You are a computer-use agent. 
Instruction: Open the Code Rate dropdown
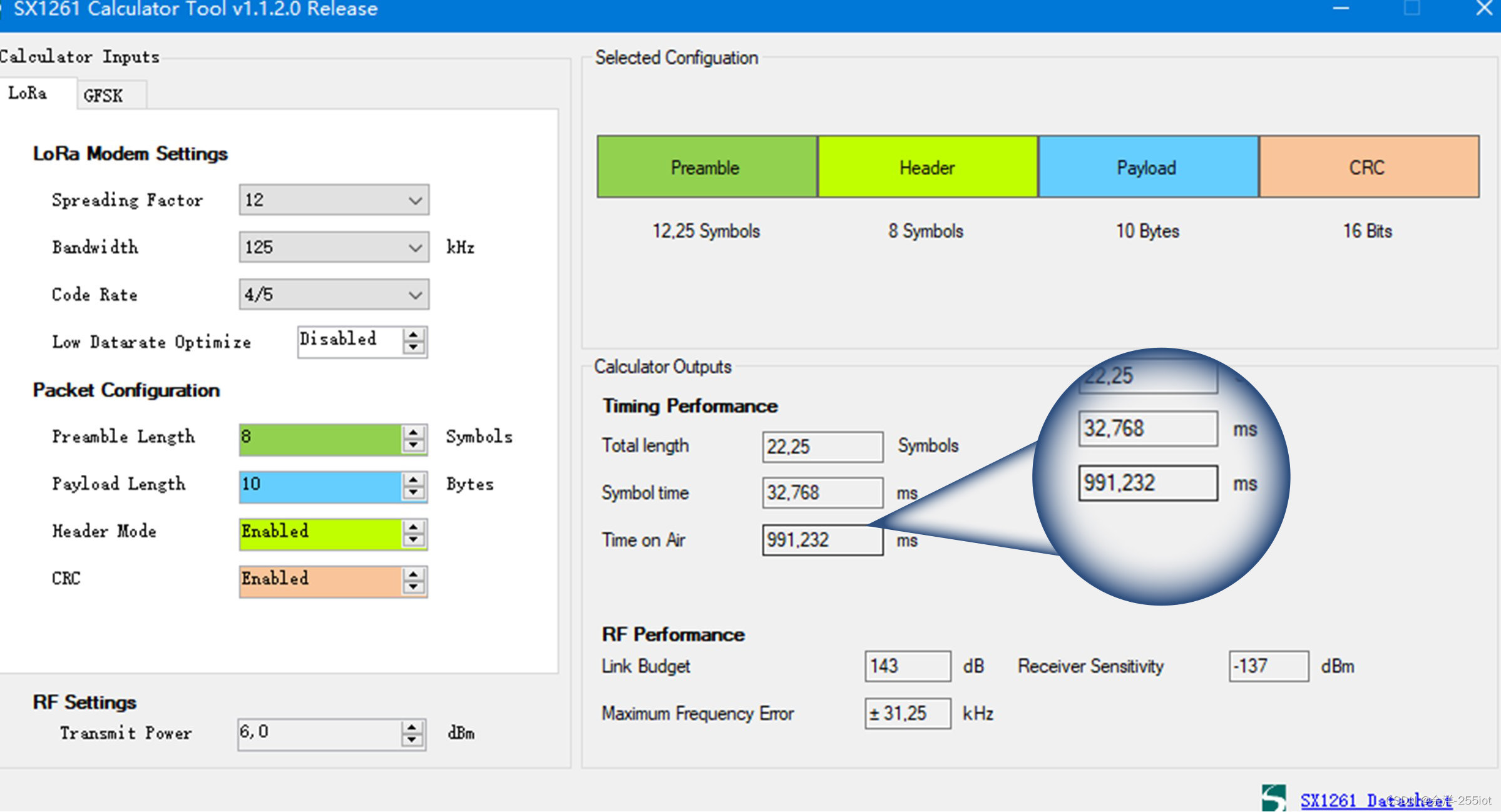[414, 295]
